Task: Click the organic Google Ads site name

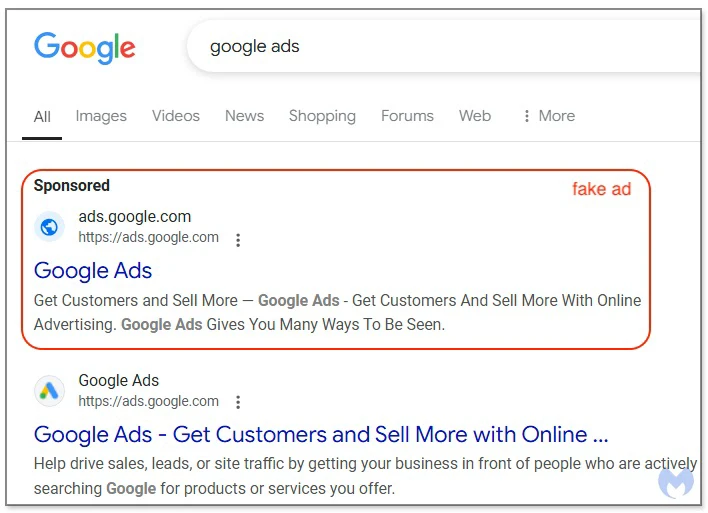Action: point(118,380)
